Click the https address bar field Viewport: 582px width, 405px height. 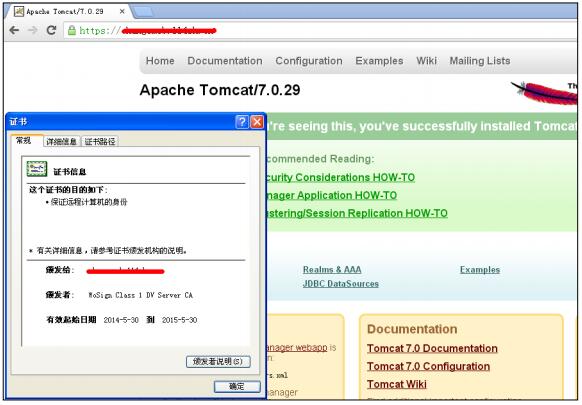[x=319, y=30]
